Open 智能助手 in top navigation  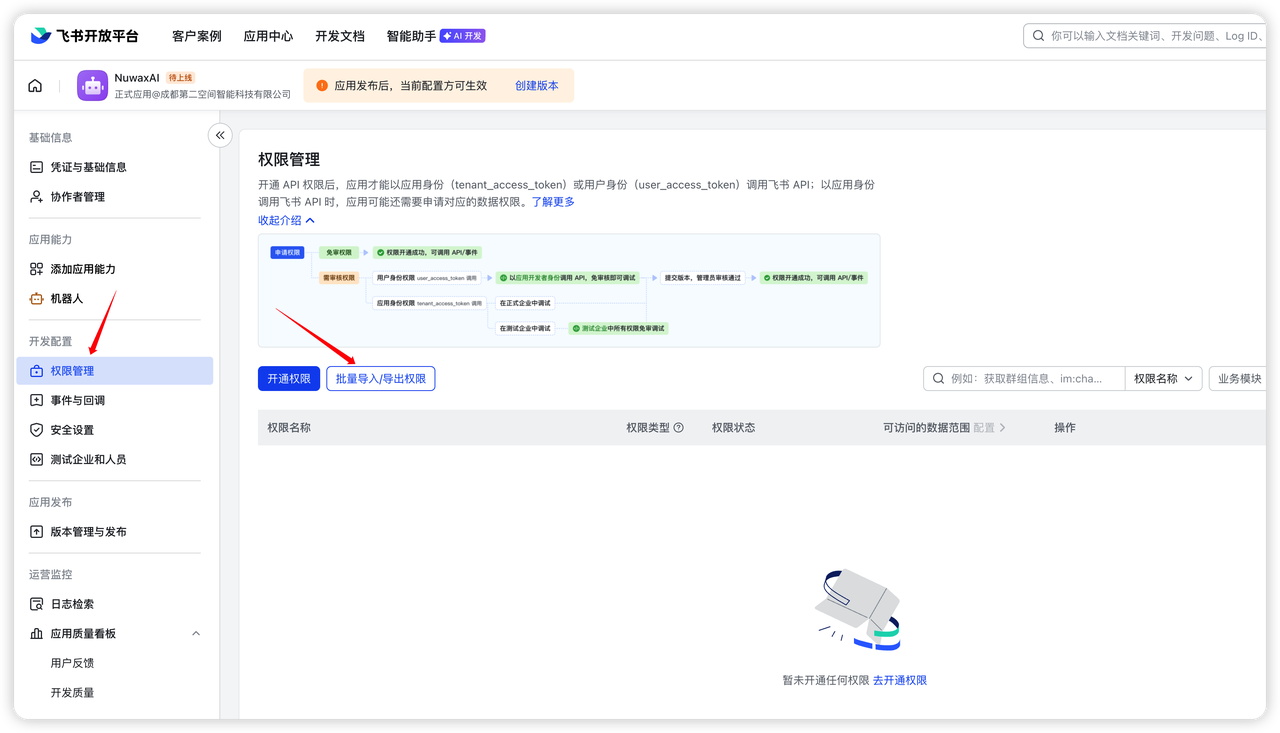(x=411, y=36)
